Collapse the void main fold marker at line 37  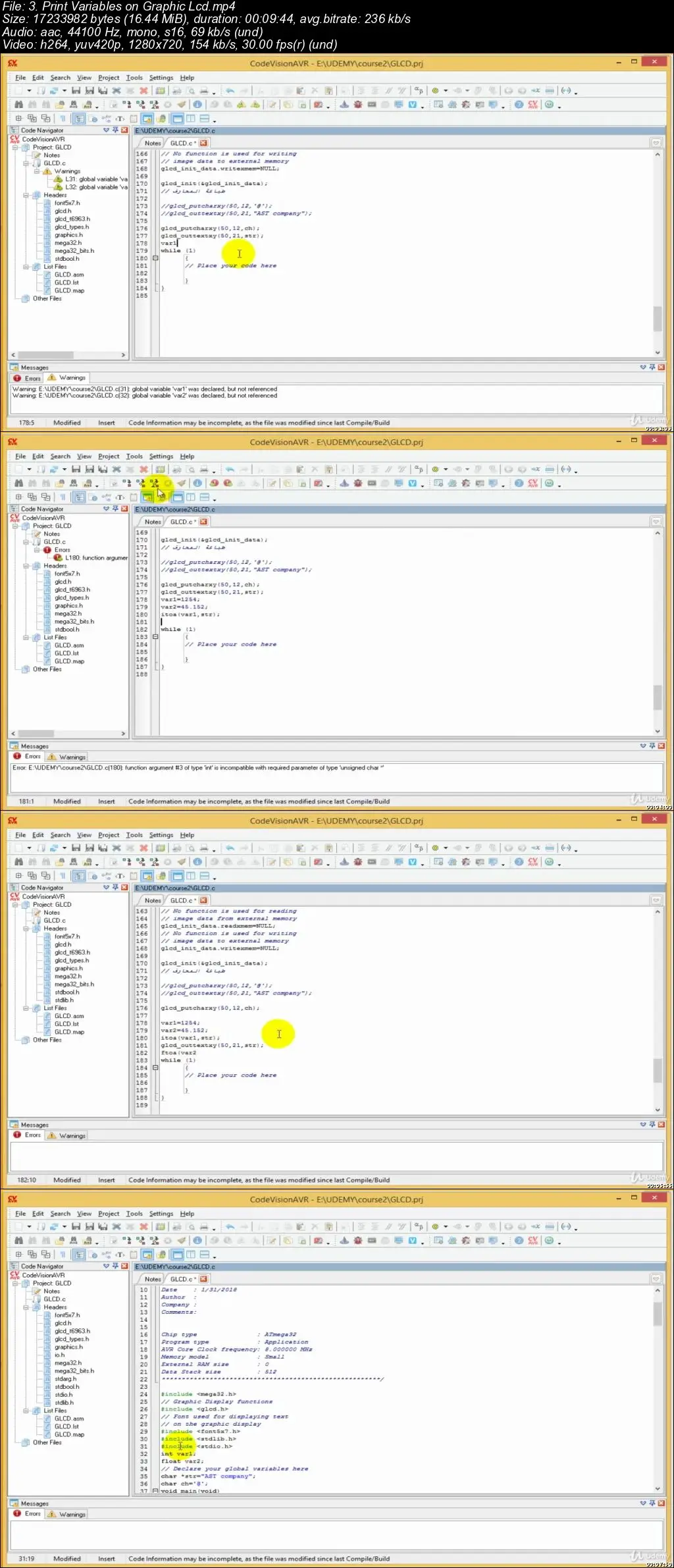tap(155, 1491)
